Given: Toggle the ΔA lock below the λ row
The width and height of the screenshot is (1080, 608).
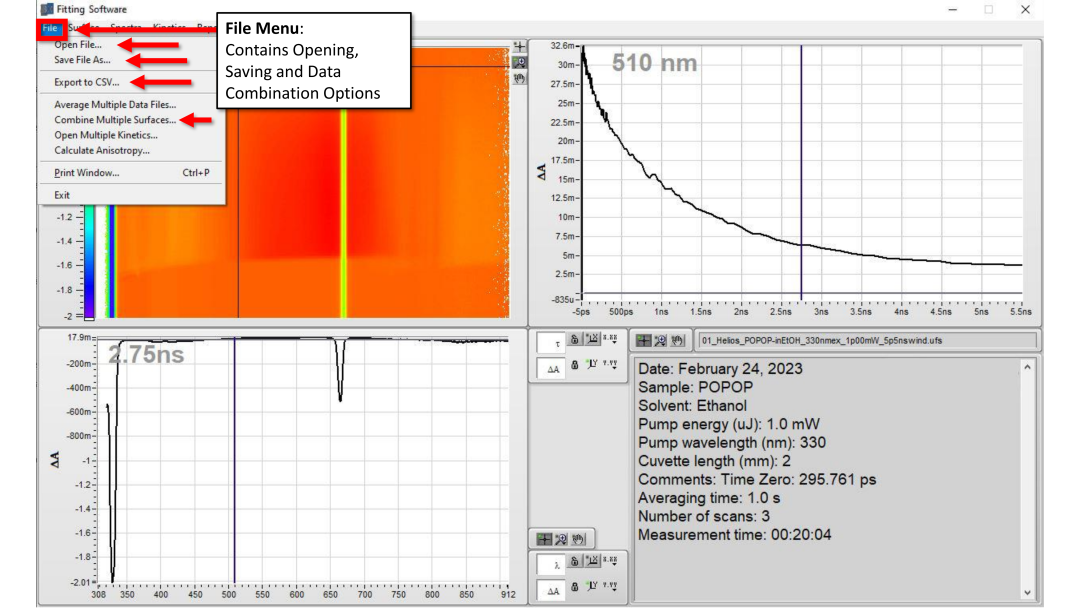Looking at the screenshot, I should click(574, 586).
